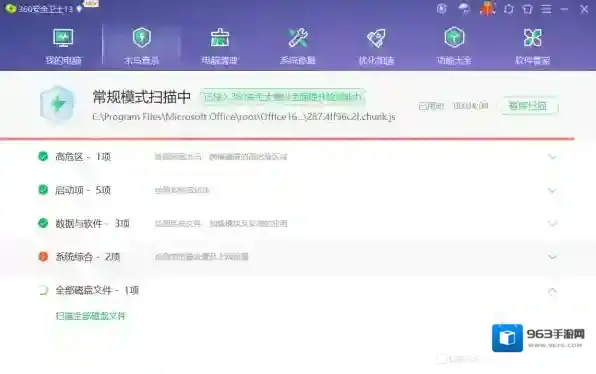Switch to the 系统修复 tab

pyautogui.click(x=298, y=47)
